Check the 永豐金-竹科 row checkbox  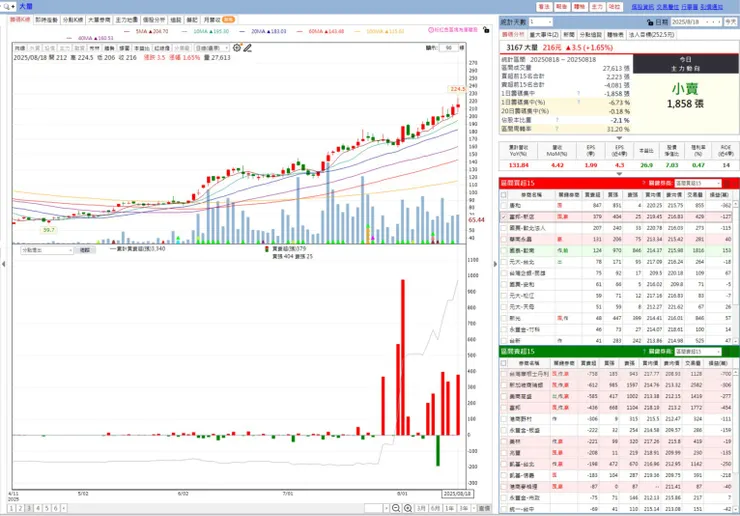click(x=504, y=330)
